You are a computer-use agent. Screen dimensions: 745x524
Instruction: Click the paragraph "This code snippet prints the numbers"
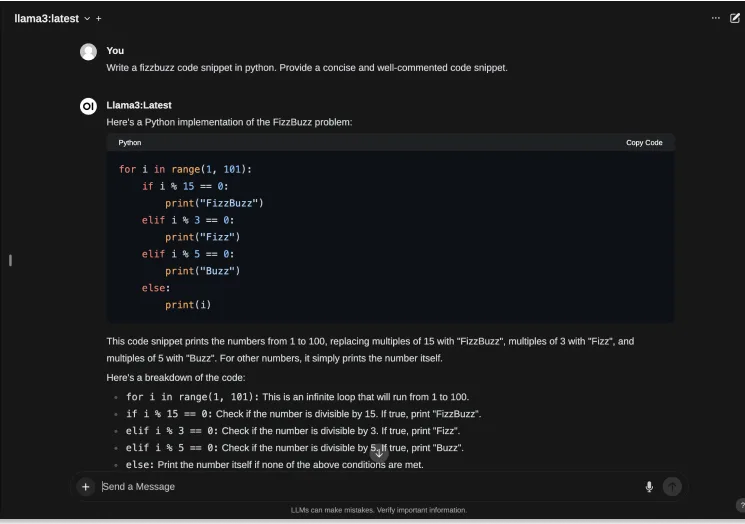coord(370,350)
